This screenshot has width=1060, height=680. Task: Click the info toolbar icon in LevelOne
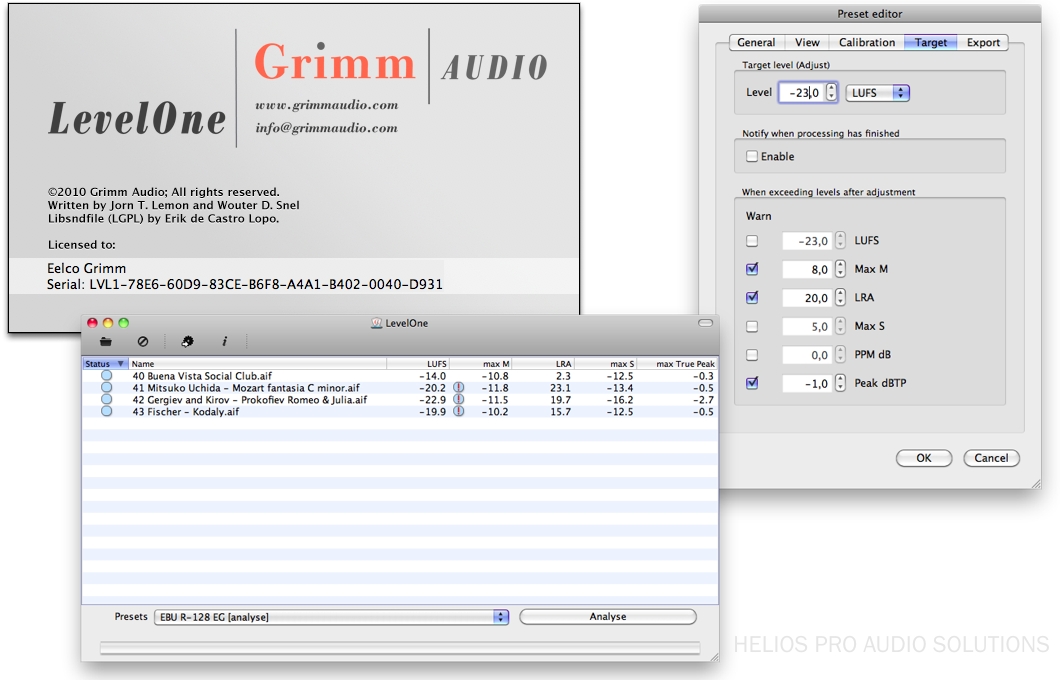(x=224, y=341)
